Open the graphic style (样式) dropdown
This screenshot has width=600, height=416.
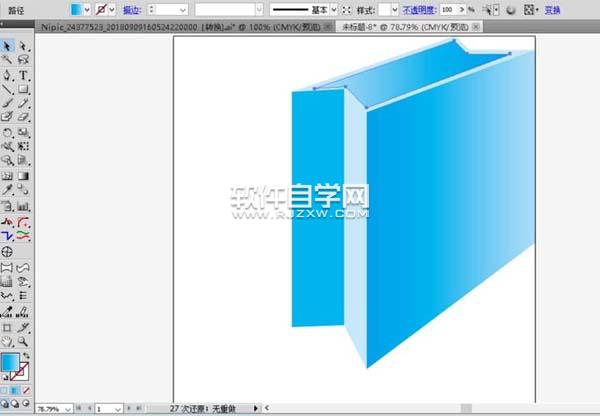395,10
